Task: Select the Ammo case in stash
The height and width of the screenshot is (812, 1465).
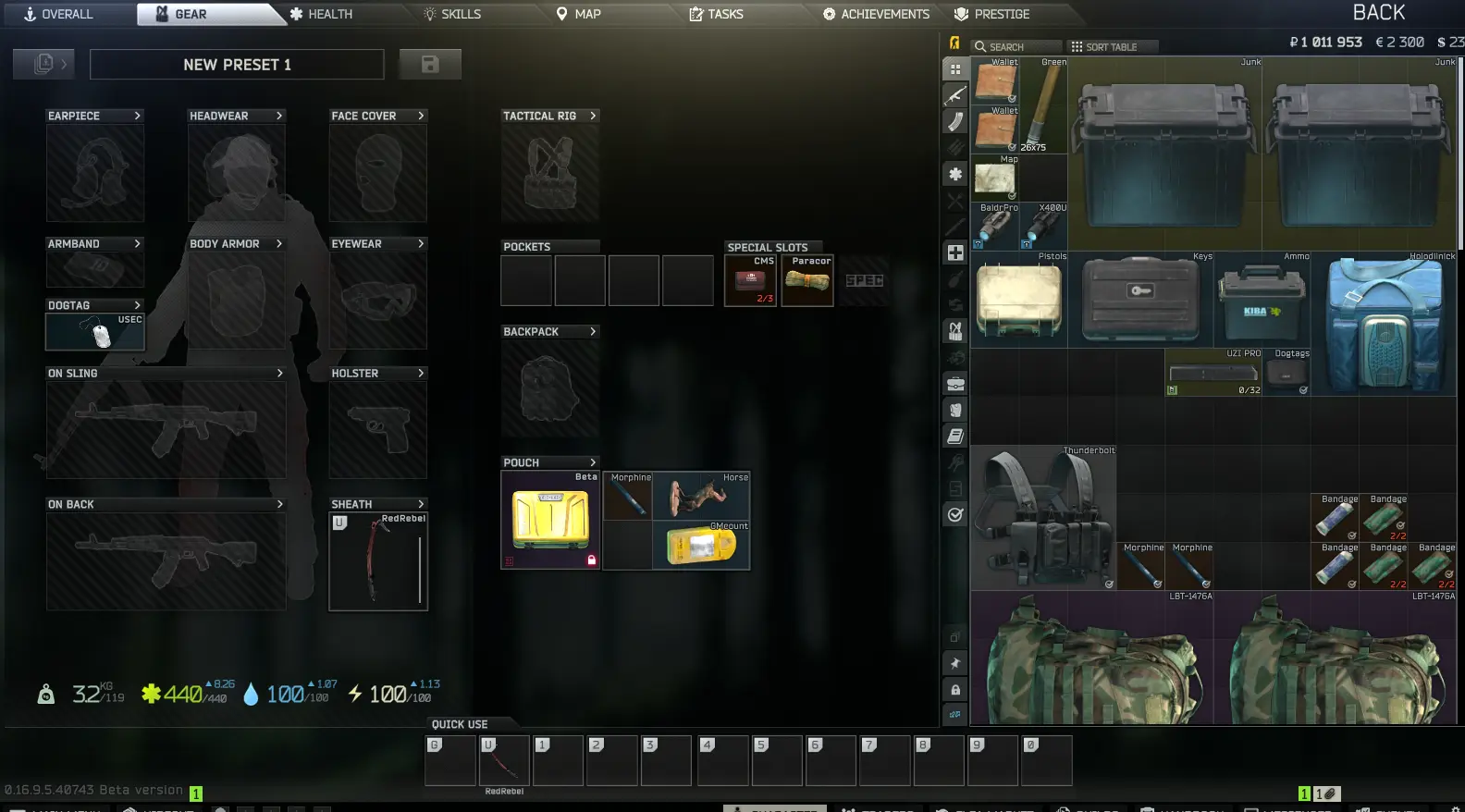Action: tap(1262, 300)
